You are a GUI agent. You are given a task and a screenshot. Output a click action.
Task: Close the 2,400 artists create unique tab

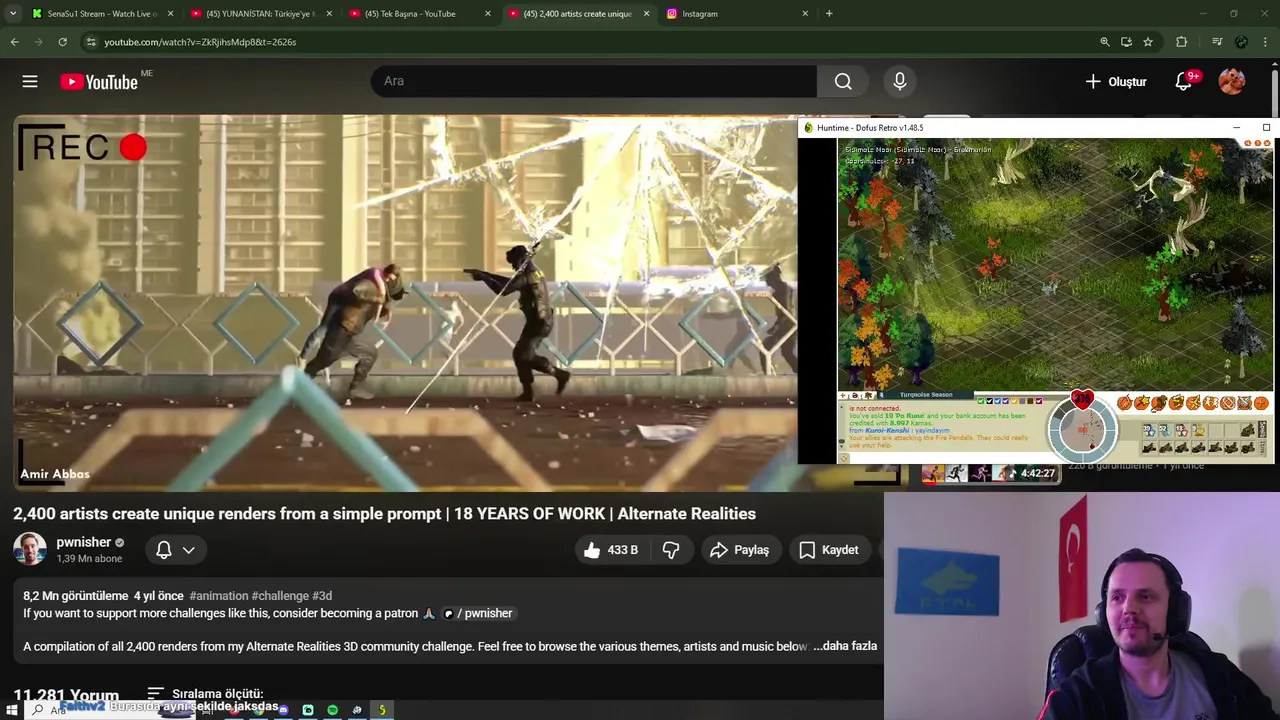[646, 14]
